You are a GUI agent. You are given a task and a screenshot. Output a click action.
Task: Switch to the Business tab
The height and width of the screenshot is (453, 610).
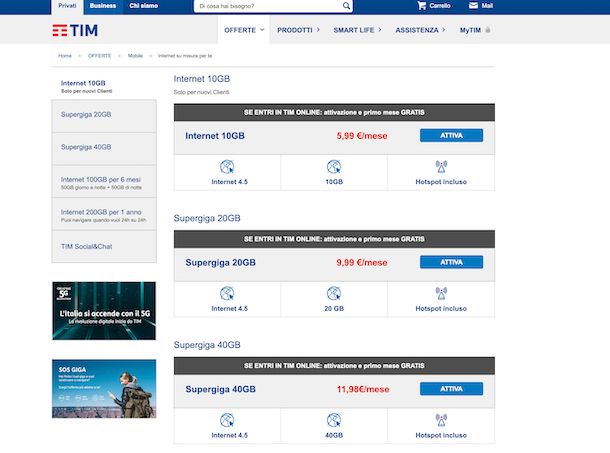click(x=102, y=6)
